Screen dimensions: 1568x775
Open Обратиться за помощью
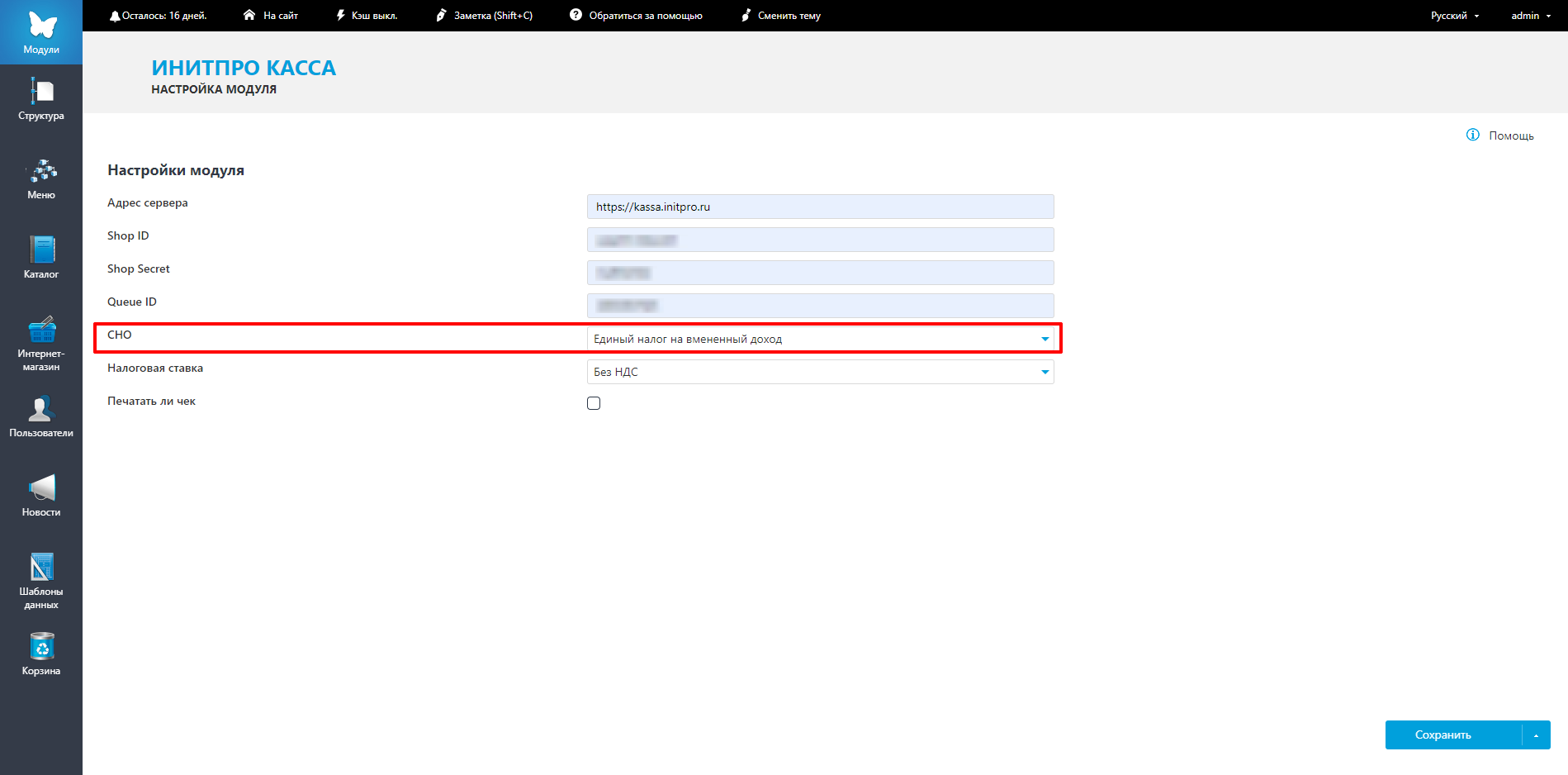click(636, 16)
